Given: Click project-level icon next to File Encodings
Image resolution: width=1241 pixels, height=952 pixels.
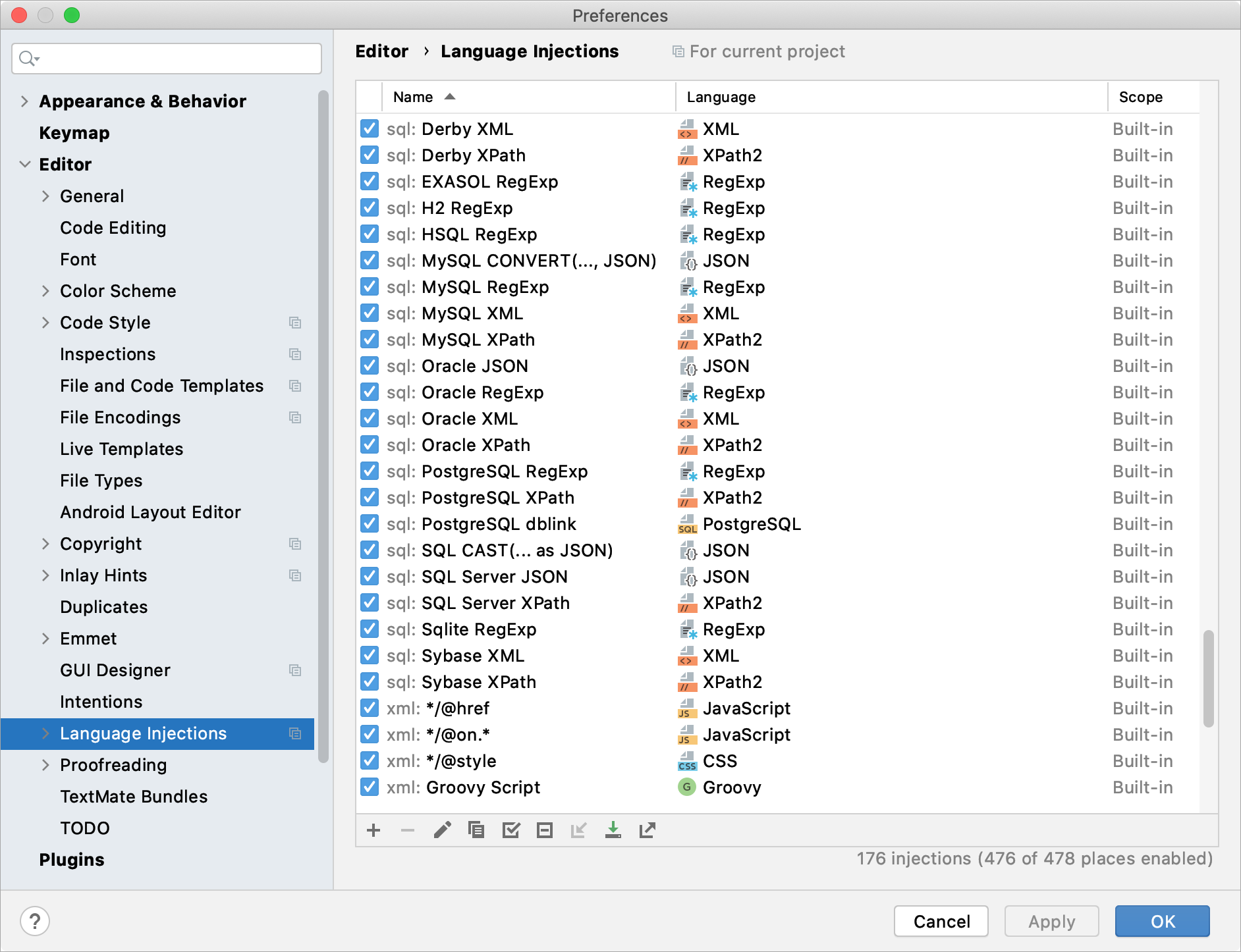Looking at the screenshot, I should click(x=295, y=417).
